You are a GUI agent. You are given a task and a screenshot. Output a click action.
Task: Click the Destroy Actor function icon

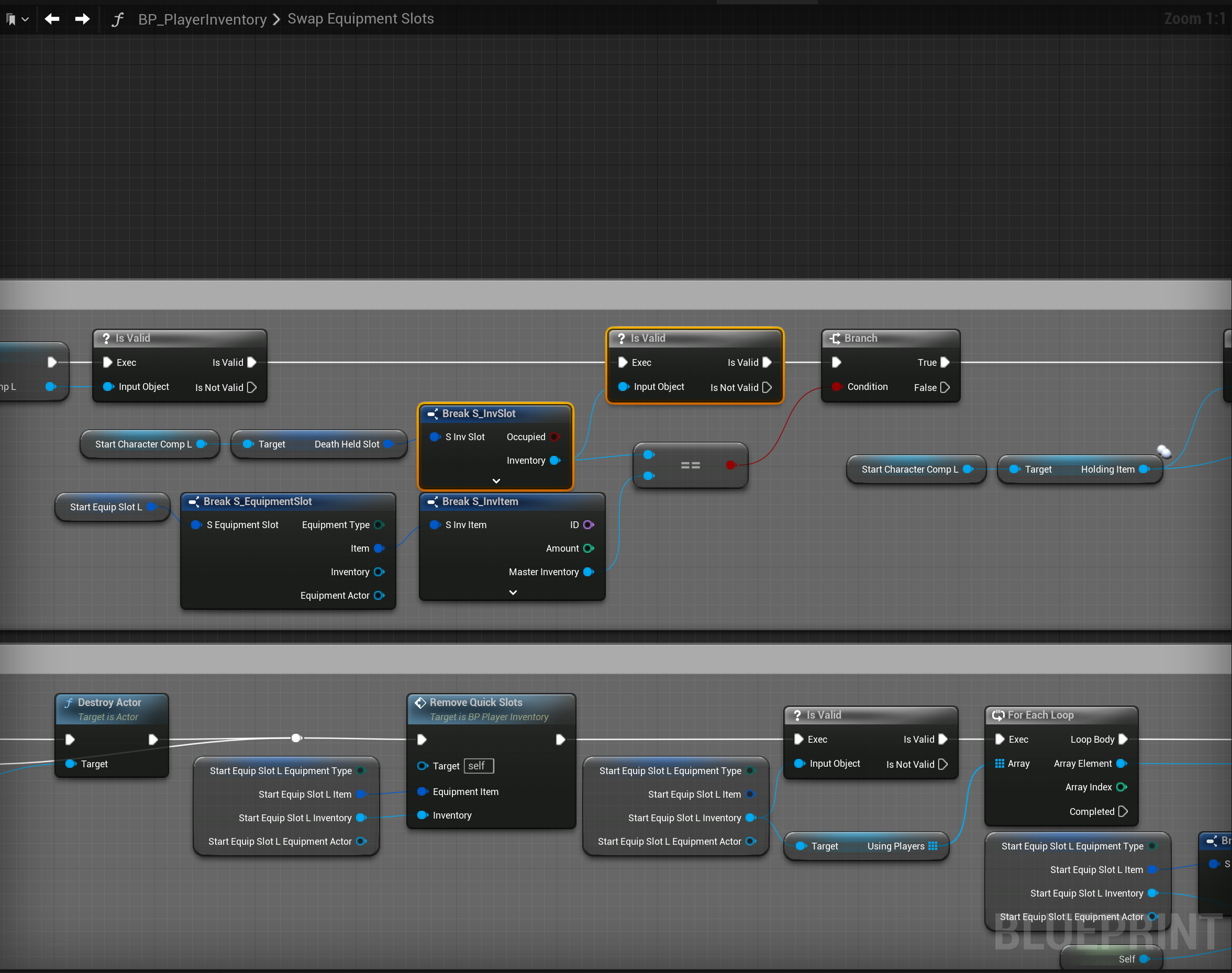coord(69,702)
